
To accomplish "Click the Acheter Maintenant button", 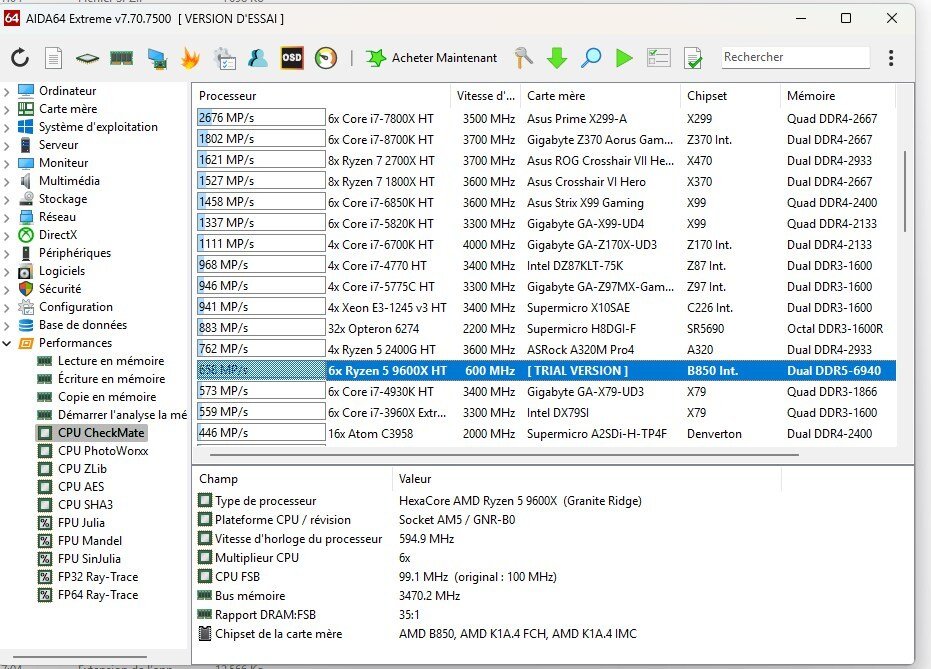I will [432, 58].
